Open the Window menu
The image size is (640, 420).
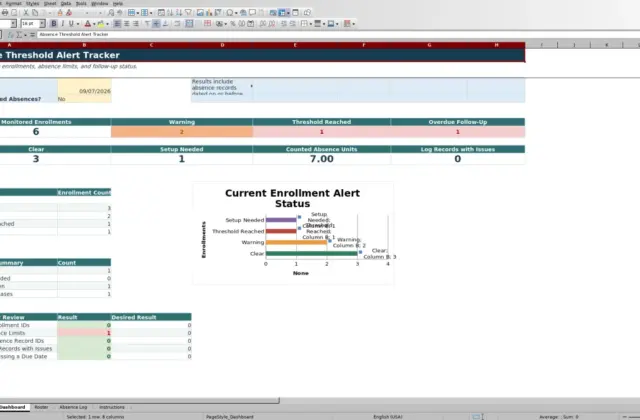[x=100, y=3]
